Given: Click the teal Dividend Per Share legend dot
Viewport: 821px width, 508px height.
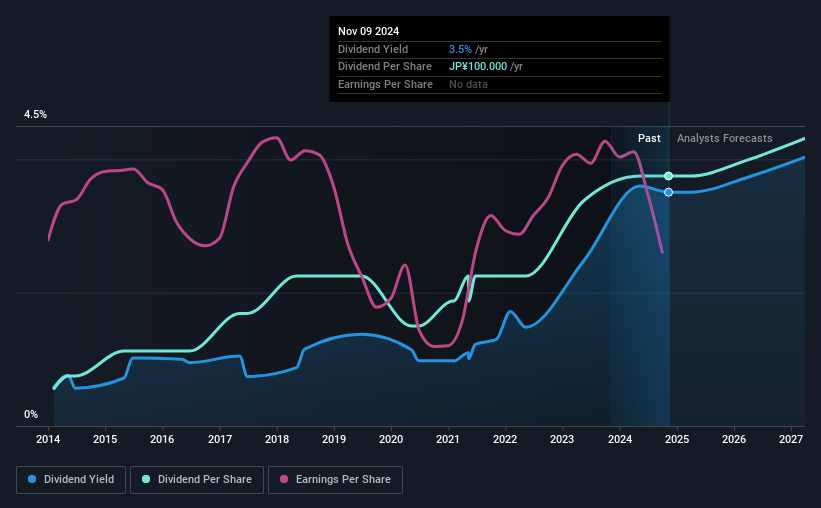Looking at the screenshot, I should click(x=146, y=479).
